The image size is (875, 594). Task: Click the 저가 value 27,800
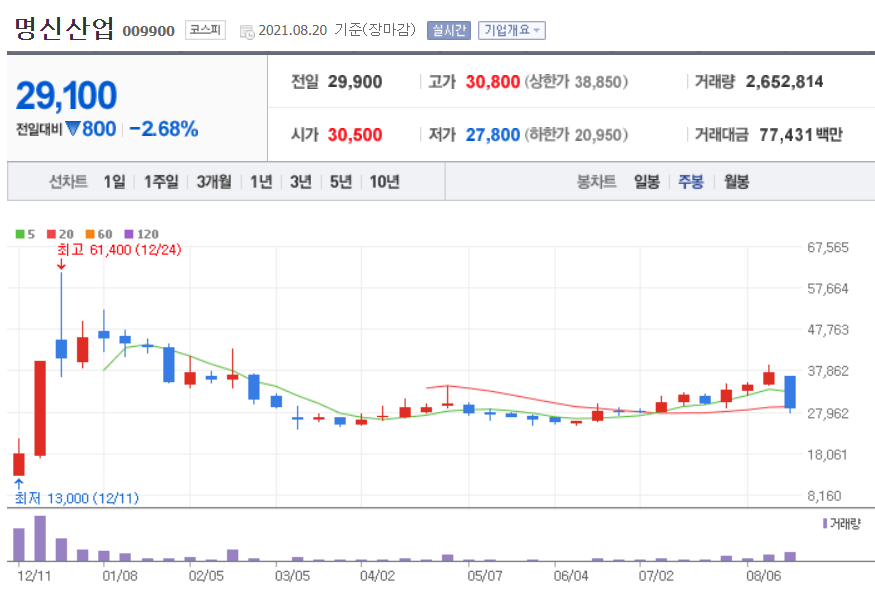coord(493,135)
